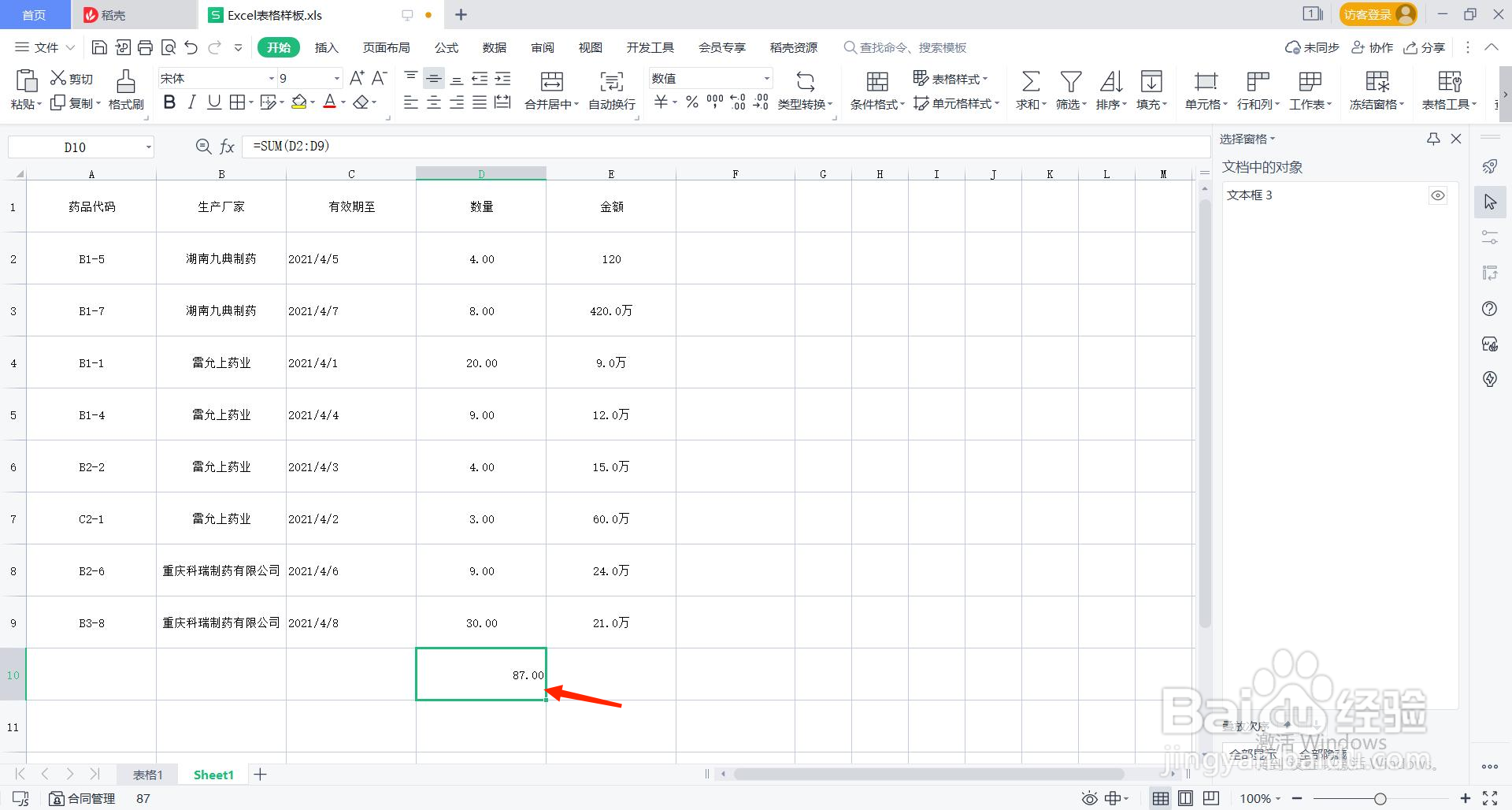Click the Filter (筛选) funnel icon
The image size is (1512, 810).
point(1070,81)
